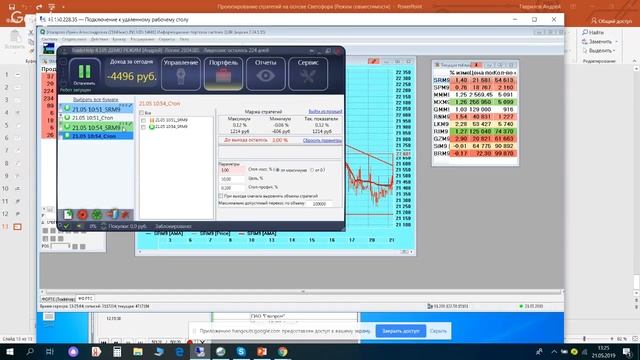Open Microsoft Edge from taskbar

coord(179,351)
